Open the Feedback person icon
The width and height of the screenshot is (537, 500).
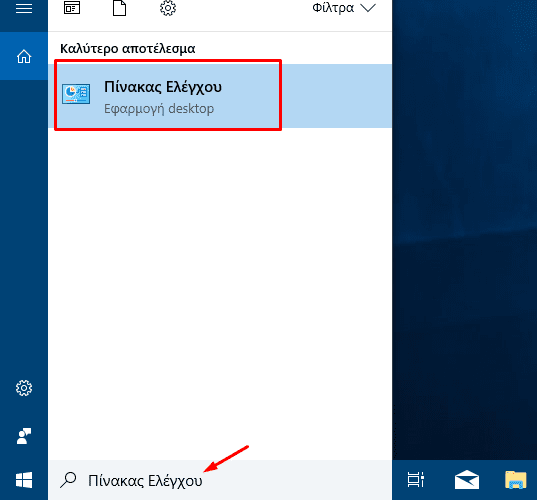pos(24,436)
